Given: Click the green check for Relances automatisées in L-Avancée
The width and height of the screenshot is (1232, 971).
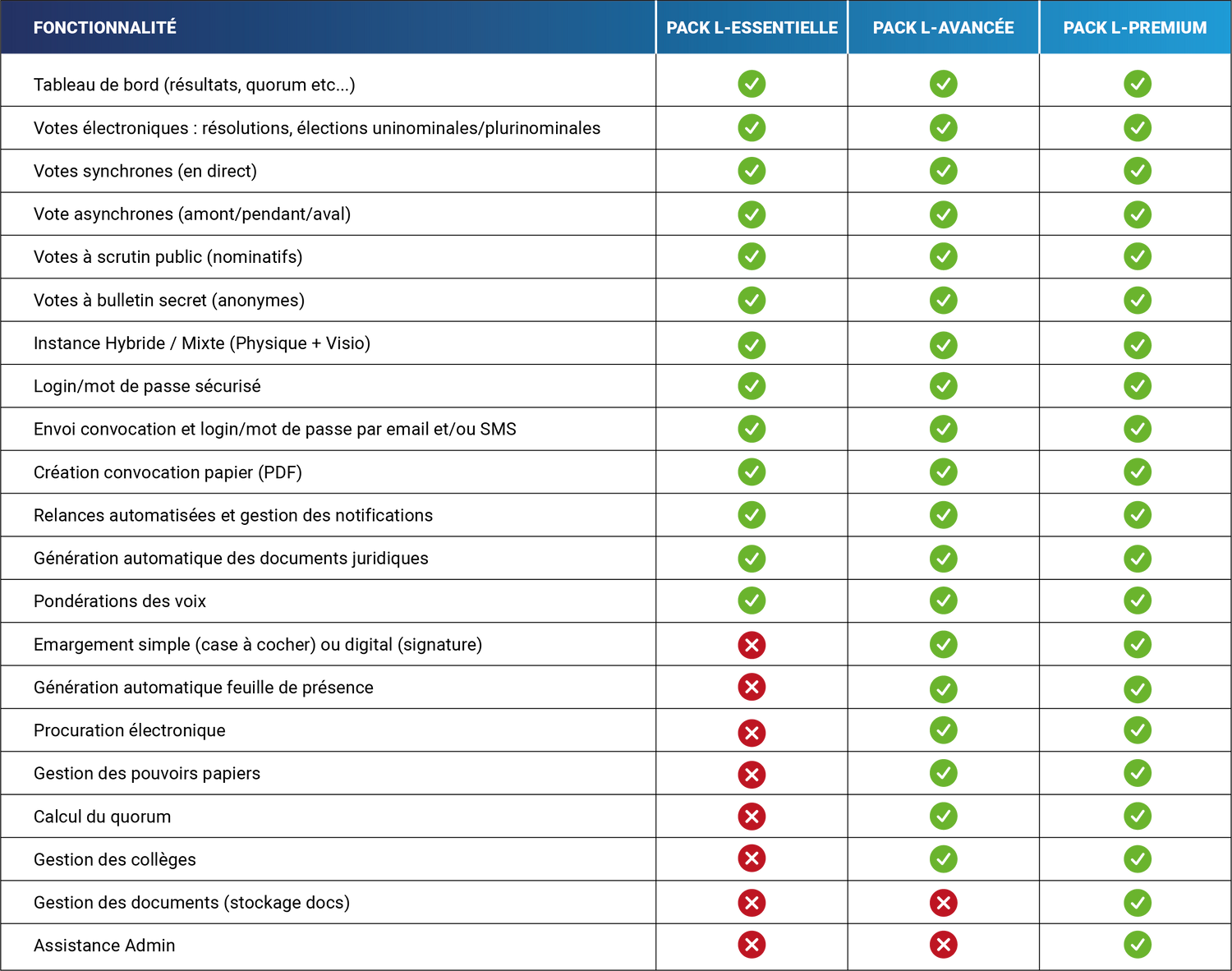Looking at the screenshot, I should point(943,515).
